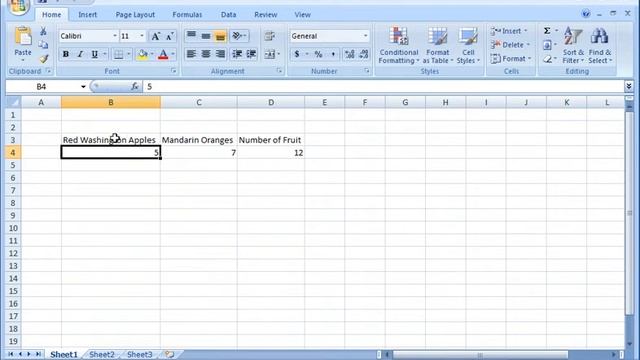Open the Office Button menu
The width and height of the screenshot is (640, 360).
(x=18, y=6)
